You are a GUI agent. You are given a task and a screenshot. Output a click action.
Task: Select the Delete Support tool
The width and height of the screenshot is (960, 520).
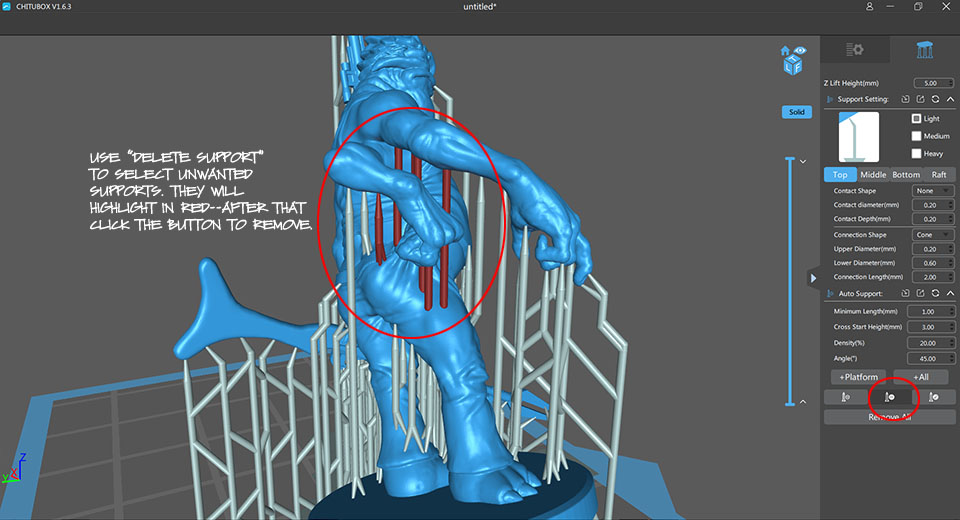tap(889, 397)
